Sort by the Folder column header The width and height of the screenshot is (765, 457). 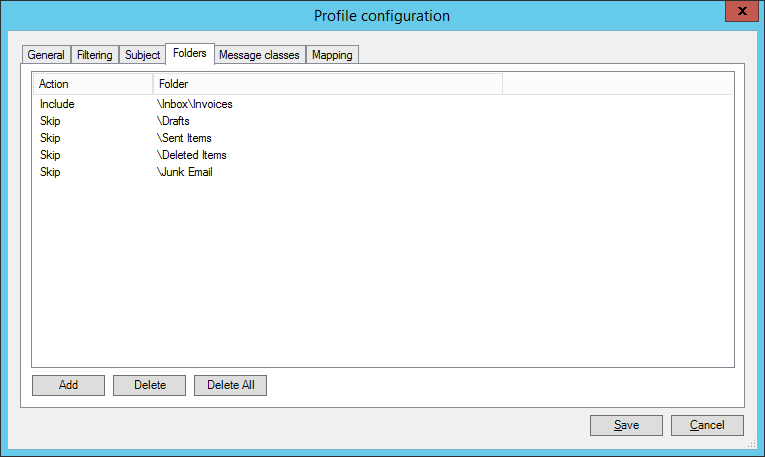click(x=327, y=84)
